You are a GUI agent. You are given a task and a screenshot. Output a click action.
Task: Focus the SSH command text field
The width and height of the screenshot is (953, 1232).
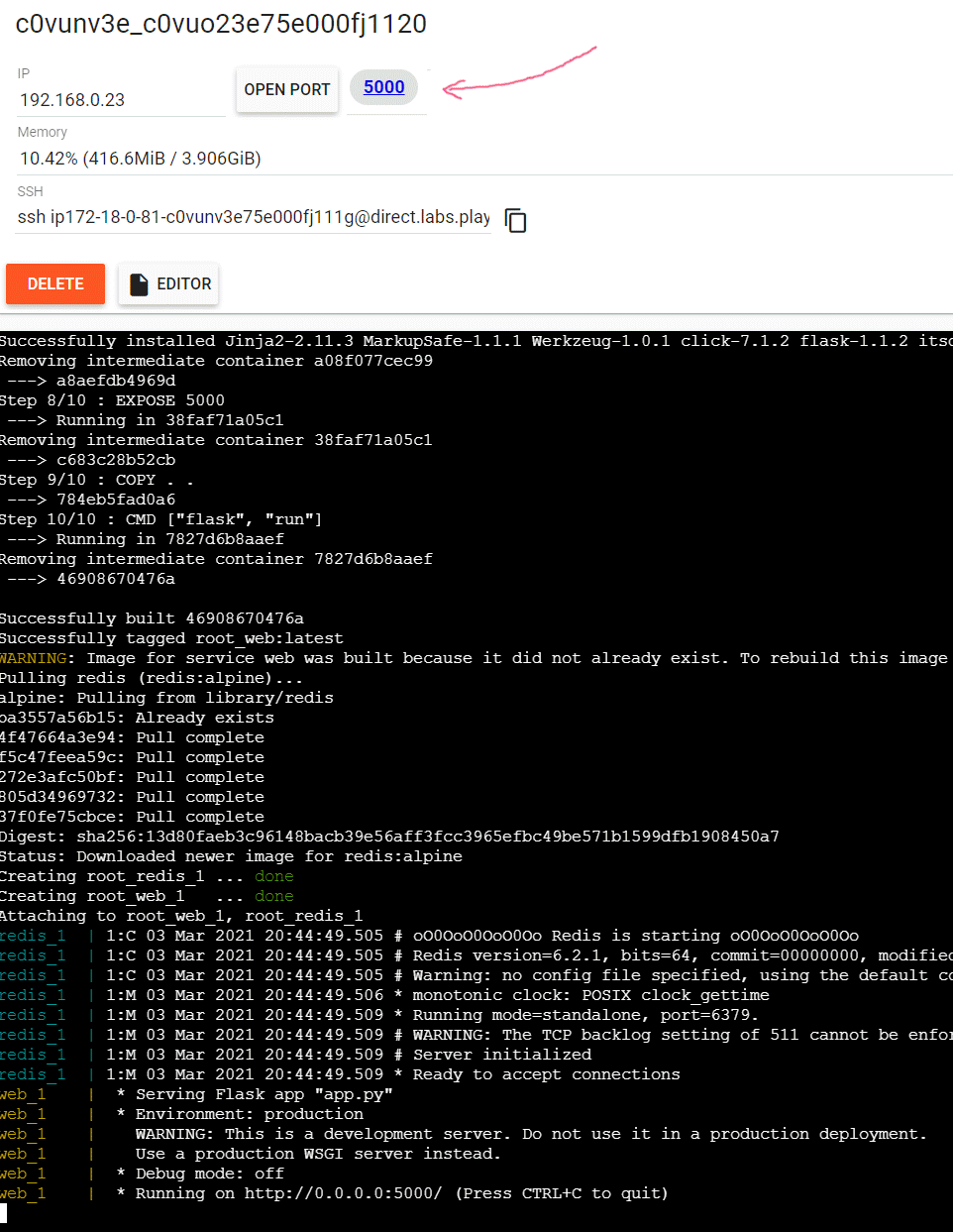[x=253, y=217]
